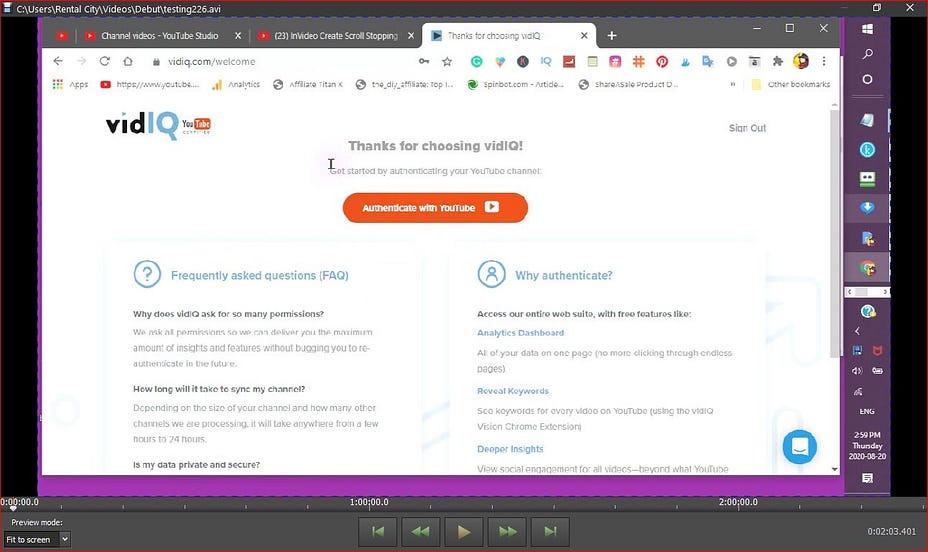
Task: Close the InVideo tab
Action: (411, 35)
